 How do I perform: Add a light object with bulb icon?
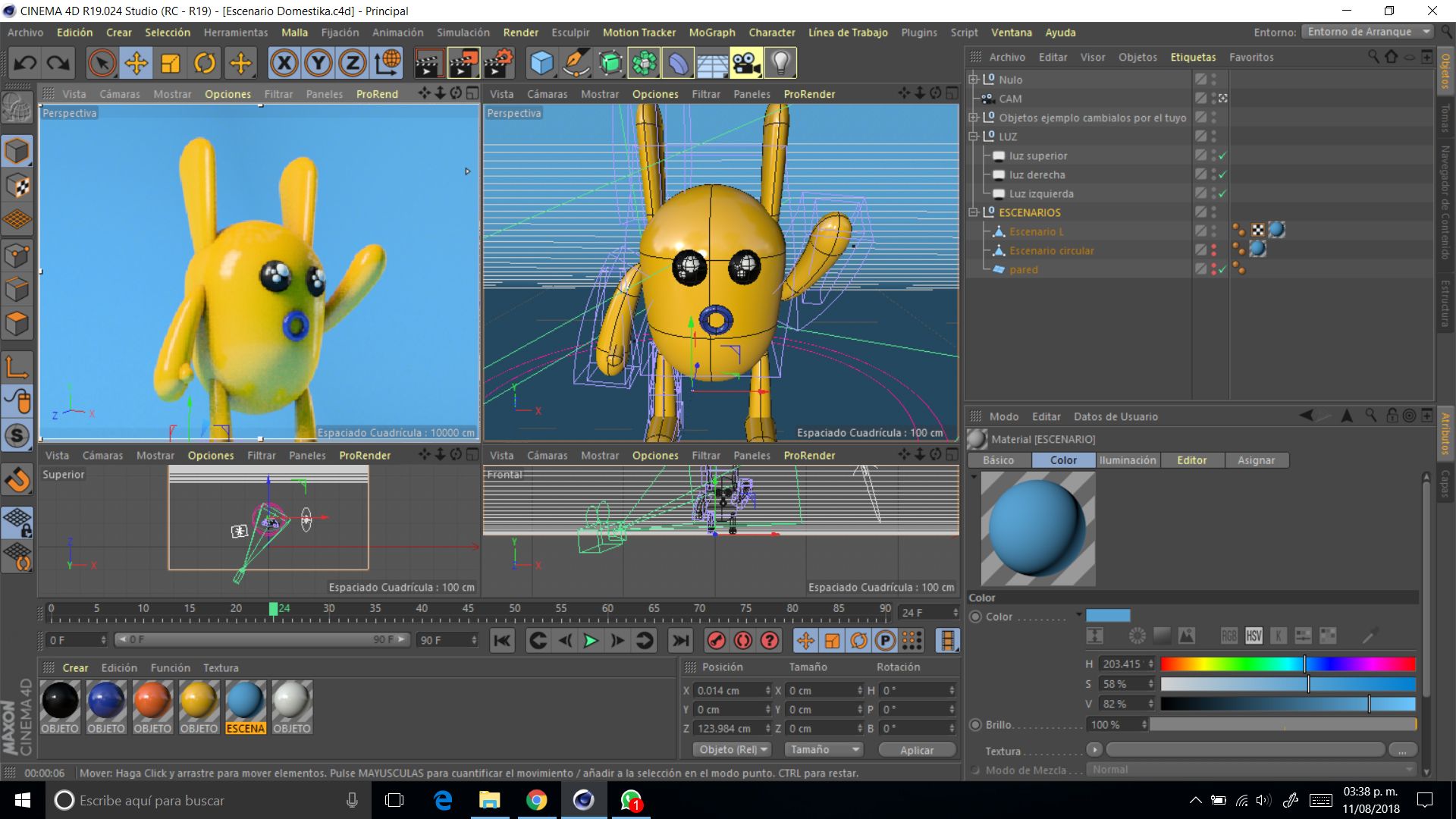click(x=780, y=63)
